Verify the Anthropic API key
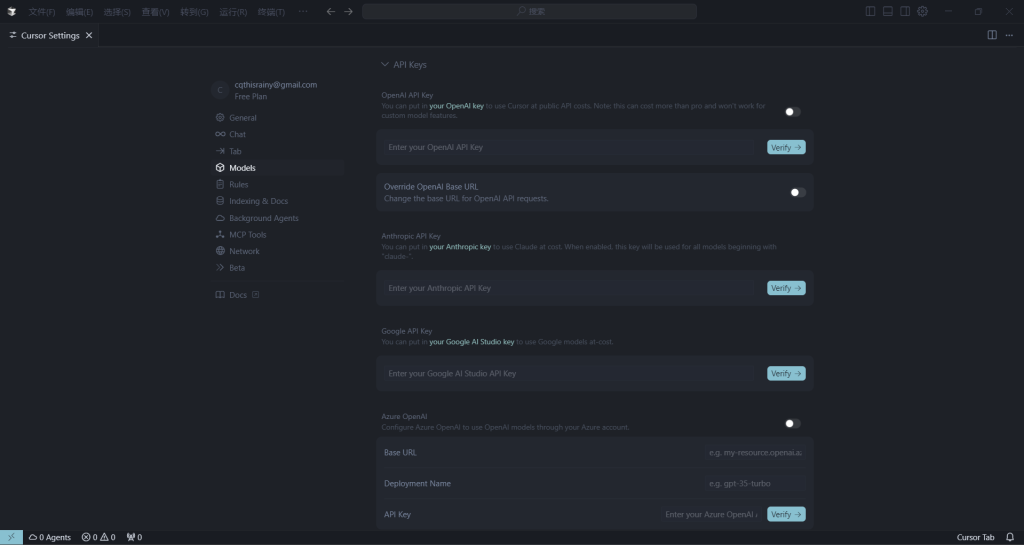Viewport: 1024px width, 545px height. 785,288
